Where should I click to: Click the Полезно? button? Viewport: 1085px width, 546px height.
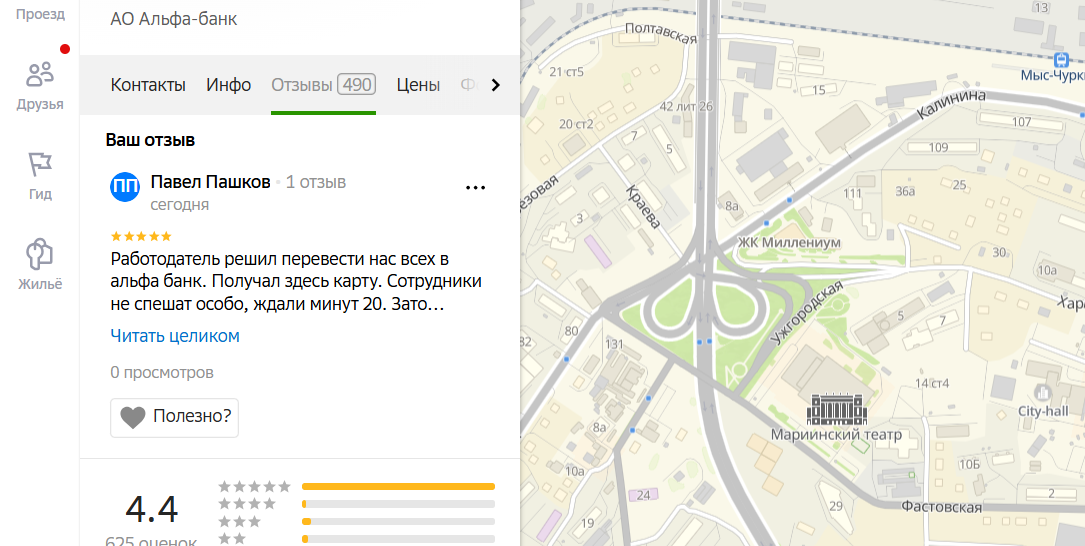click(174, 417)
